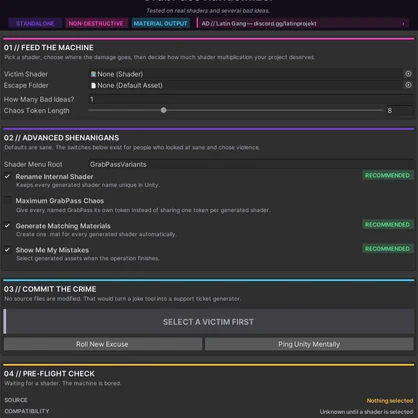Click the arrow on the Latin Gang ad banner
The width and height of the screenshot is (418, 418).
click(403, 24)
